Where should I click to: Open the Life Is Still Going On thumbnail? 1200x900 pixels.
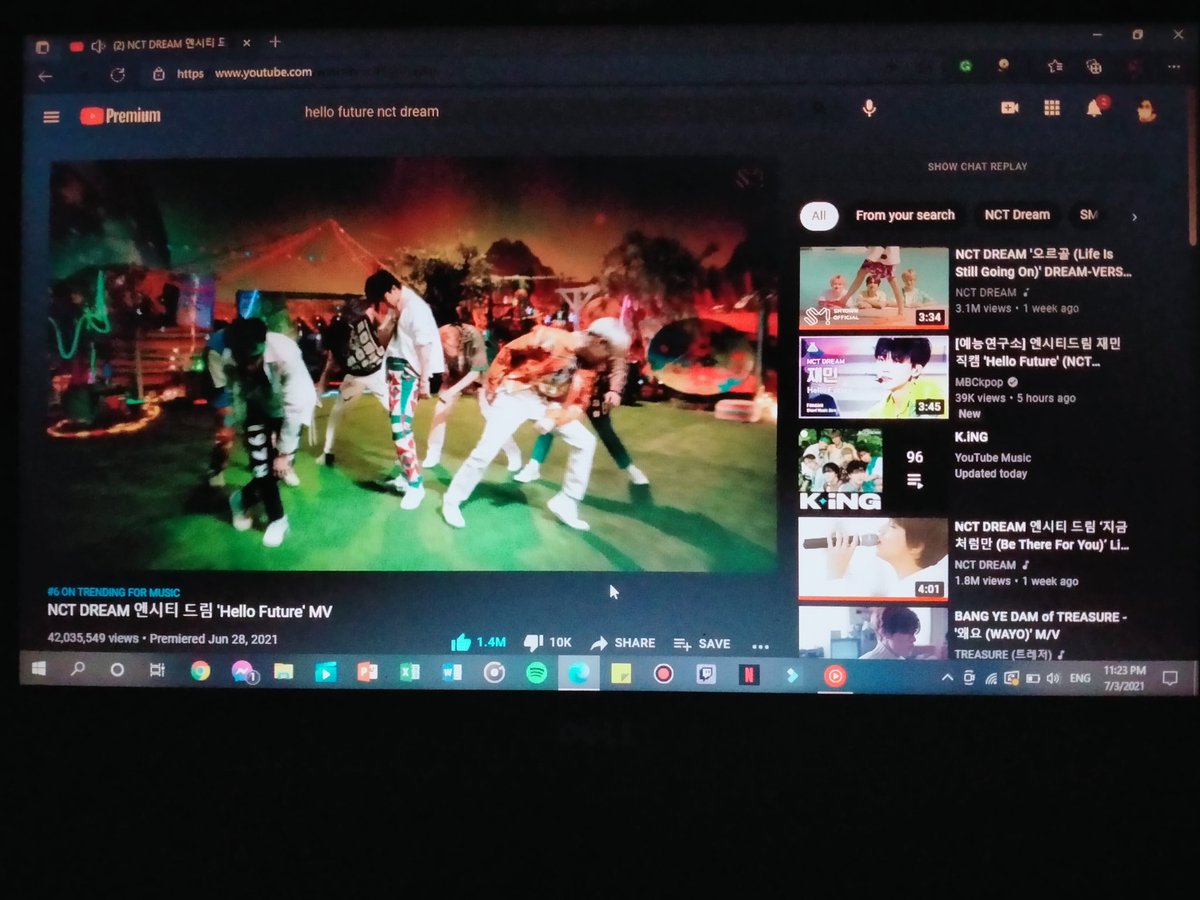pos(874,288)
